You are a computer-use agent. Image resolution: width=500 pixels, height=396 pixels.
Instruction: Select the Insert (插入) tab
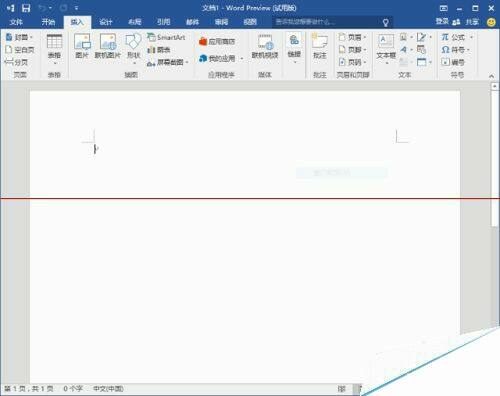[77, 22]
